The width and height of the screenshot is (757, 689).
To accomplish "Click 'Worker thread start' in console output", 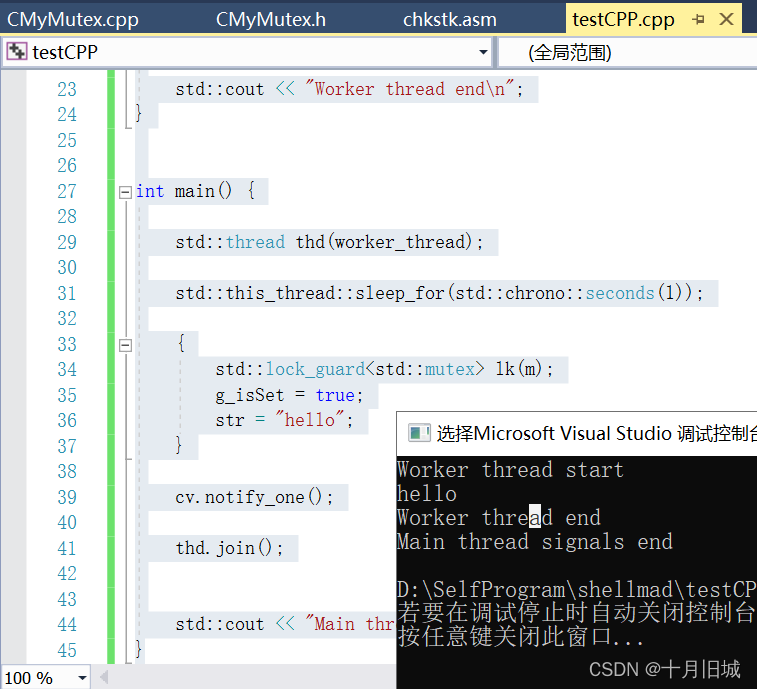I will coord(510,470).
